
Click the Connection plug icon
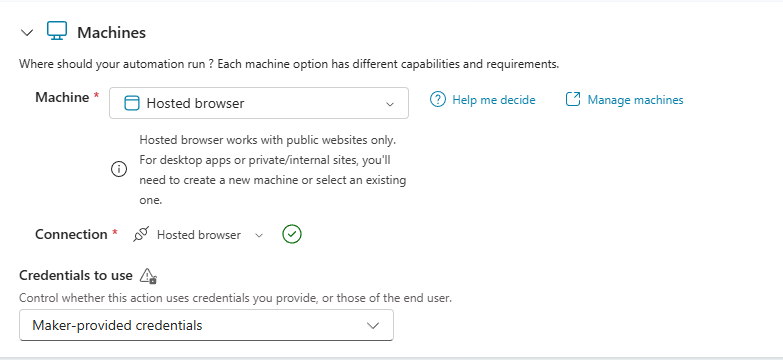coord(141,234)
